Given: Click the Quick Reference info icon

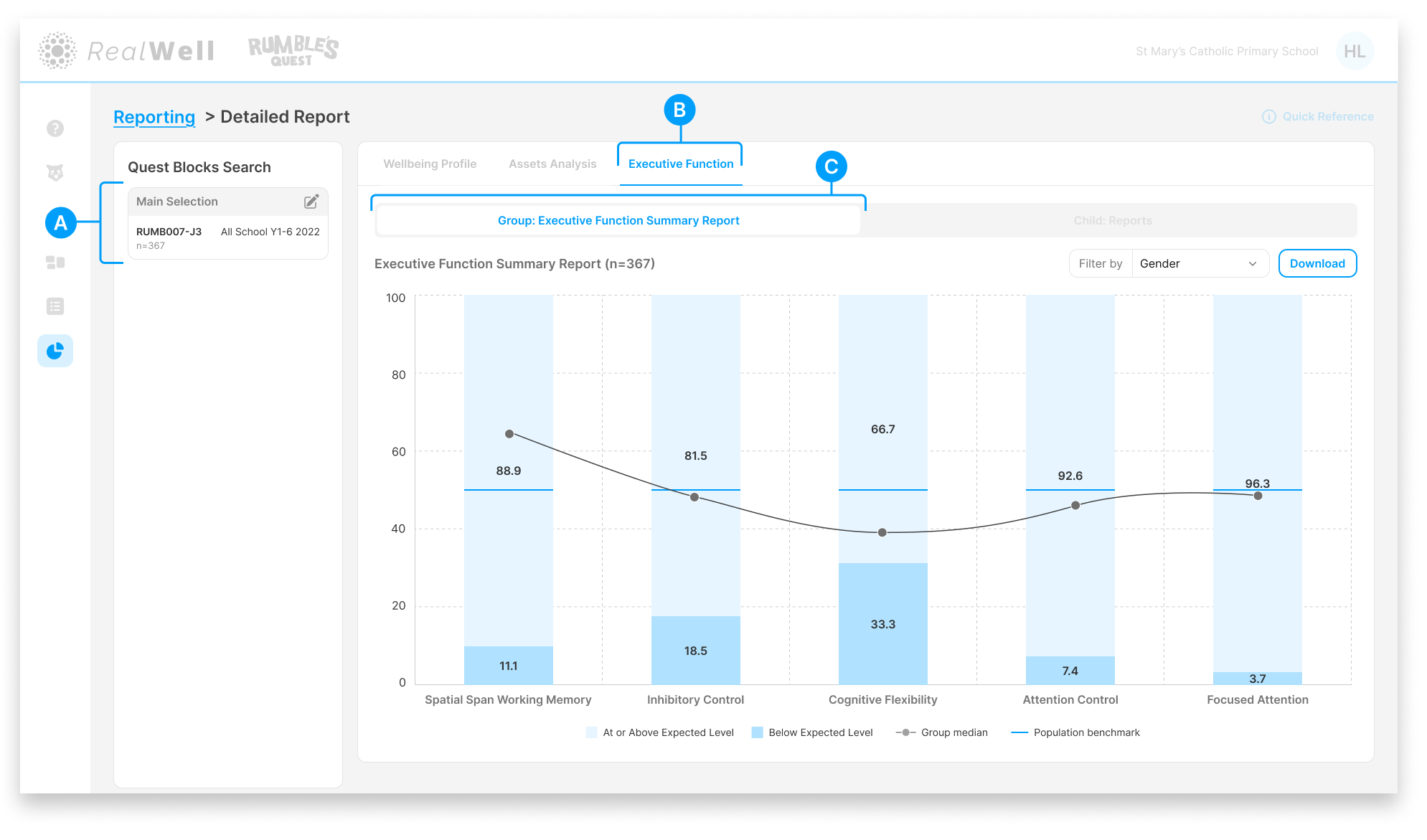Looking at the screenshot, I should pyautogui.click(x=1268, y=116).
